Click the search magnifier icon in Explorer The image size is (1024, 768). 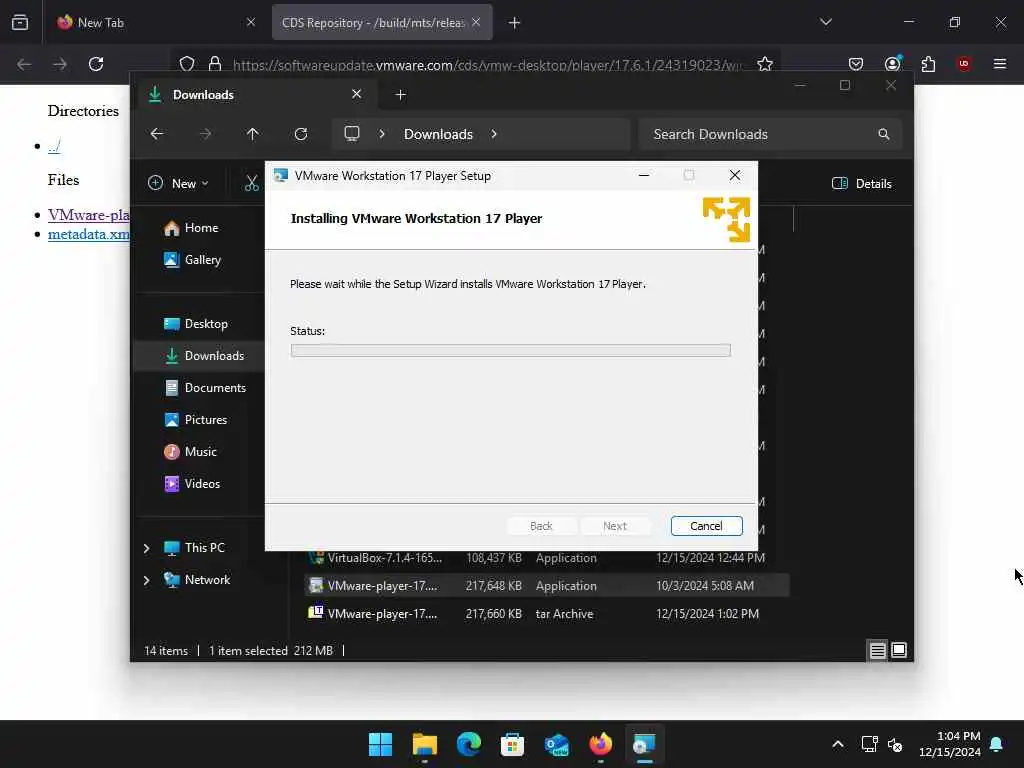coord(884,134)
